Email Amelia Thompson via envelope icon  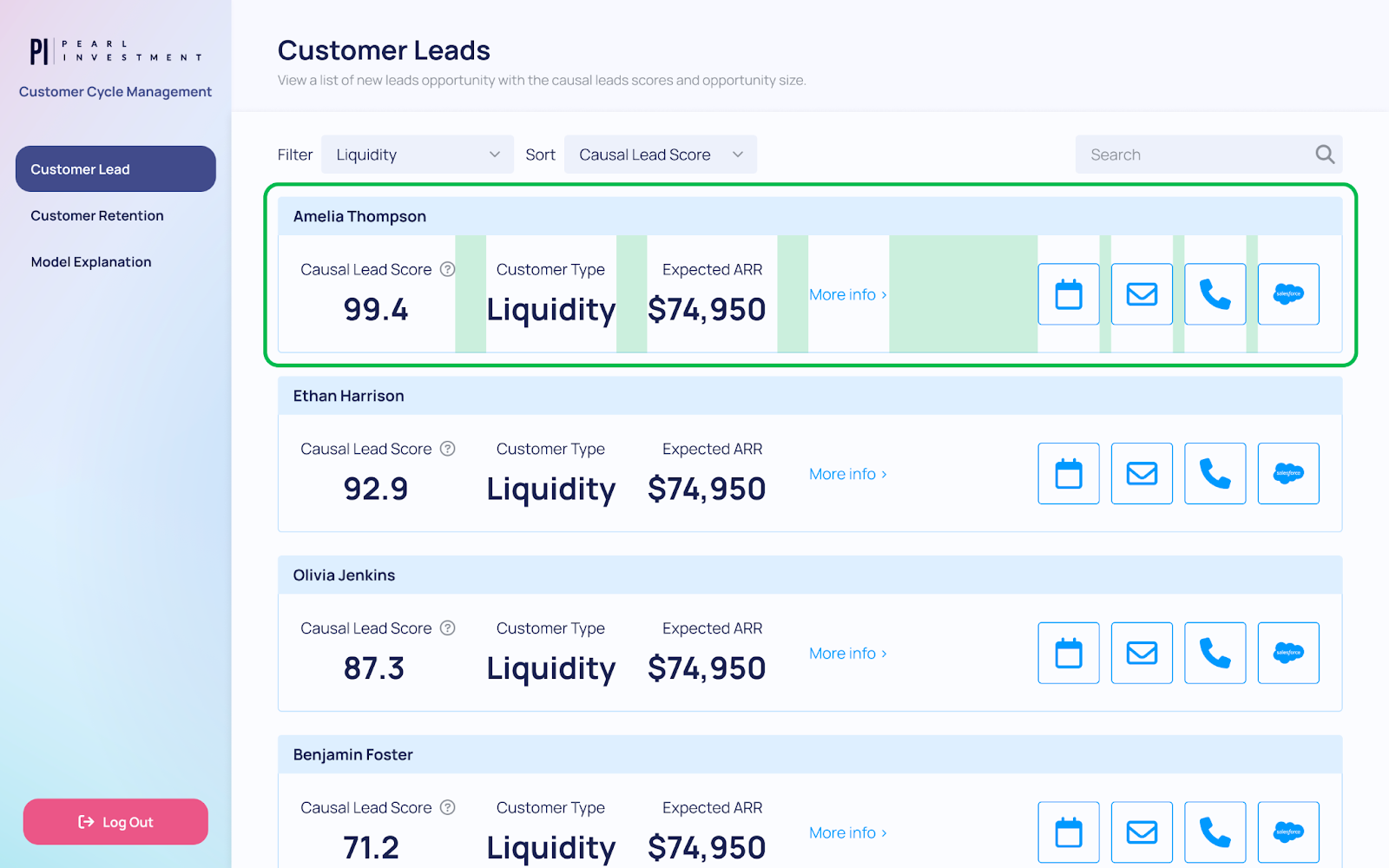[x=1142, y=294]
